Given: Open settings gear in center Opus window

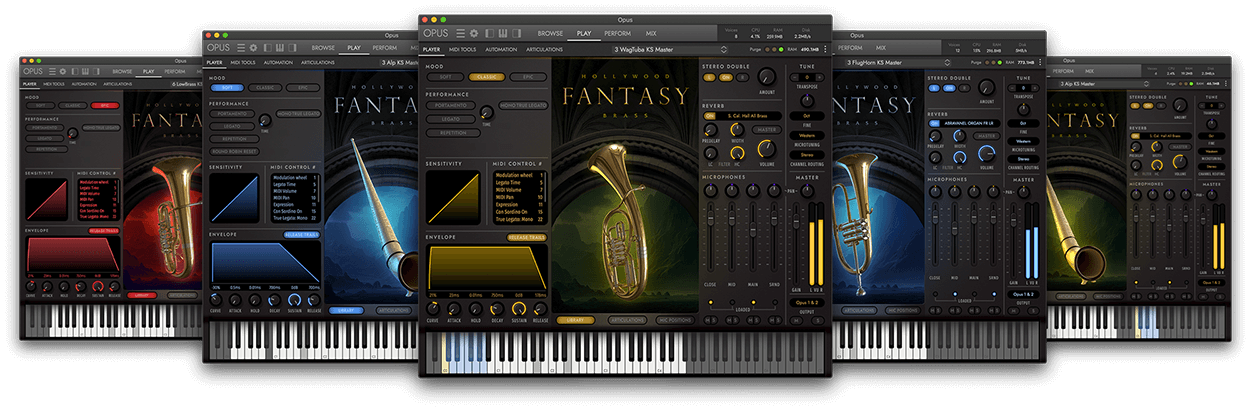Looking at the screenshot, I should pyautogui.click(x=474, y=33).
